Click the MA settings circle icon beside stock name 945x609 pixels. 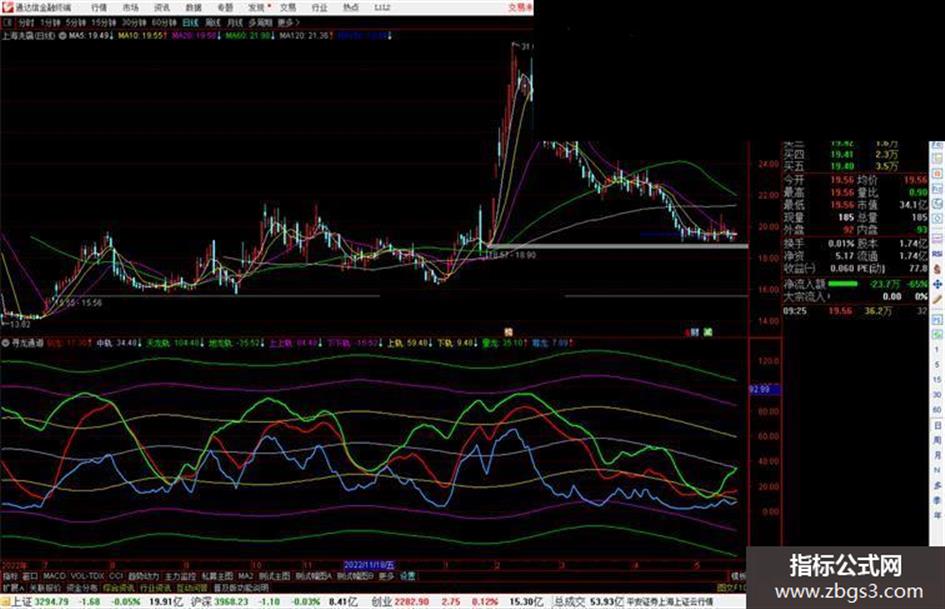pos(62,36)
